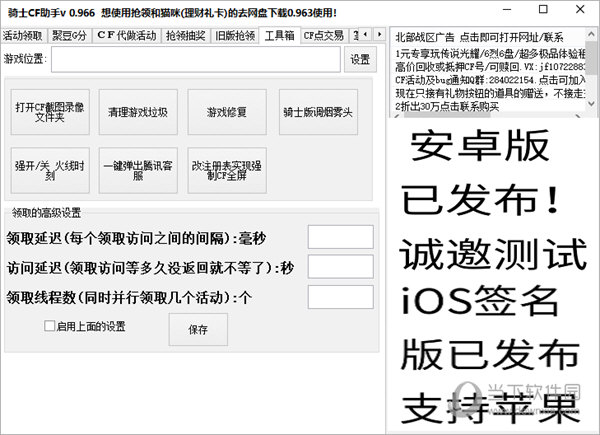Click the 骑士版调烟雾头 button
This screenshot has height=435, width=600.
click(318, 112)
